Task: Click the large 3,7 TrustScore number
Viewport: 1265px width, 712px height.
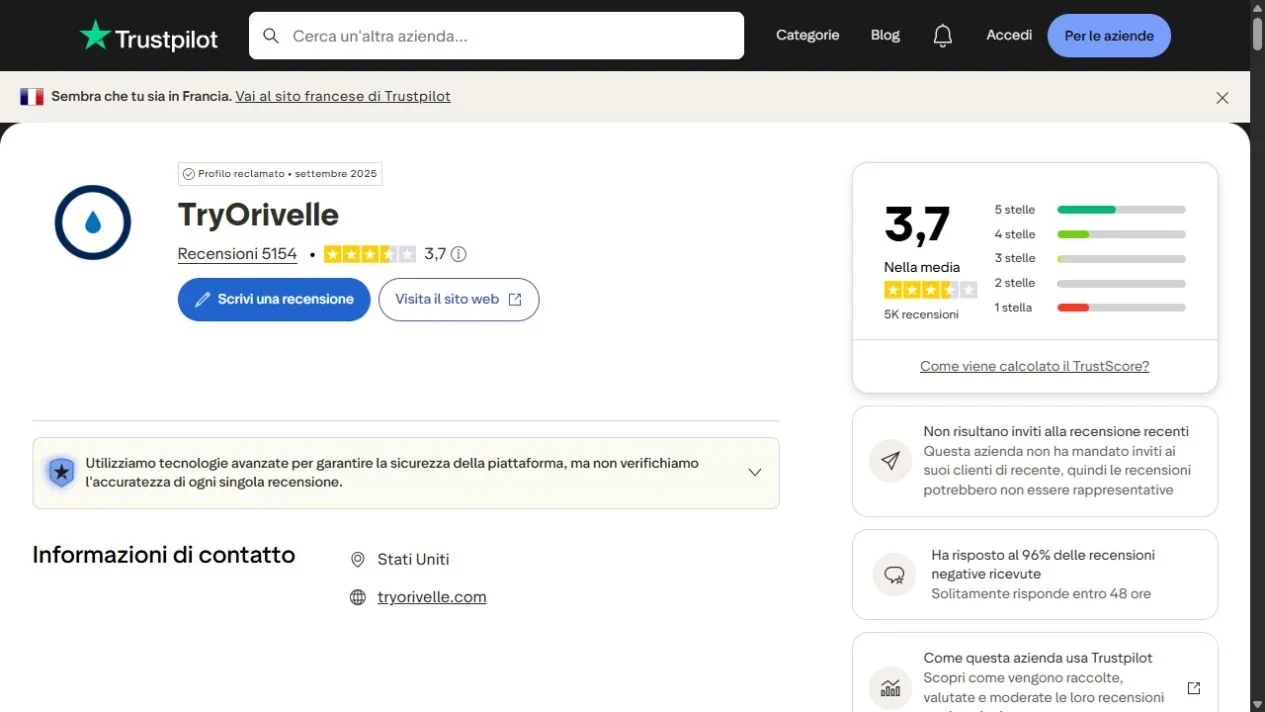Action: (x=917, y=224)
